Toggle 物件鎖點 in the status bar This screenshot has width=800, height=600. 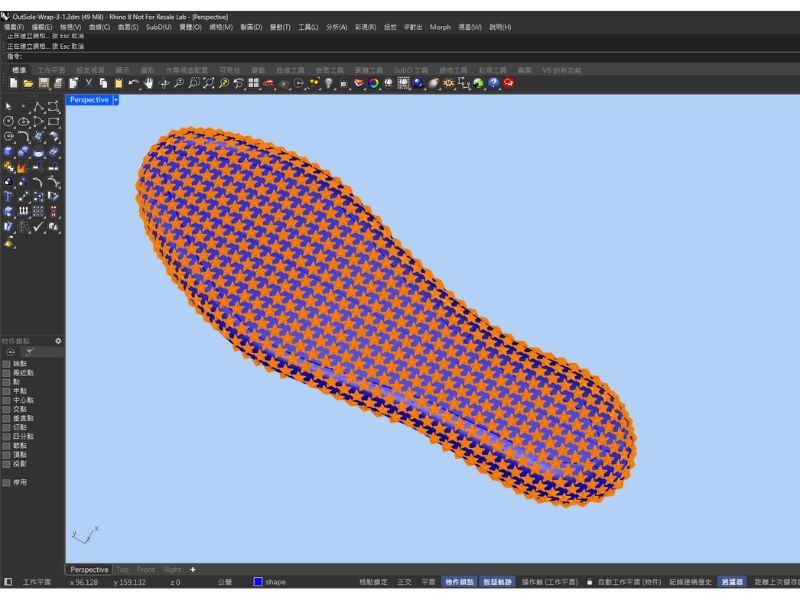458,581
